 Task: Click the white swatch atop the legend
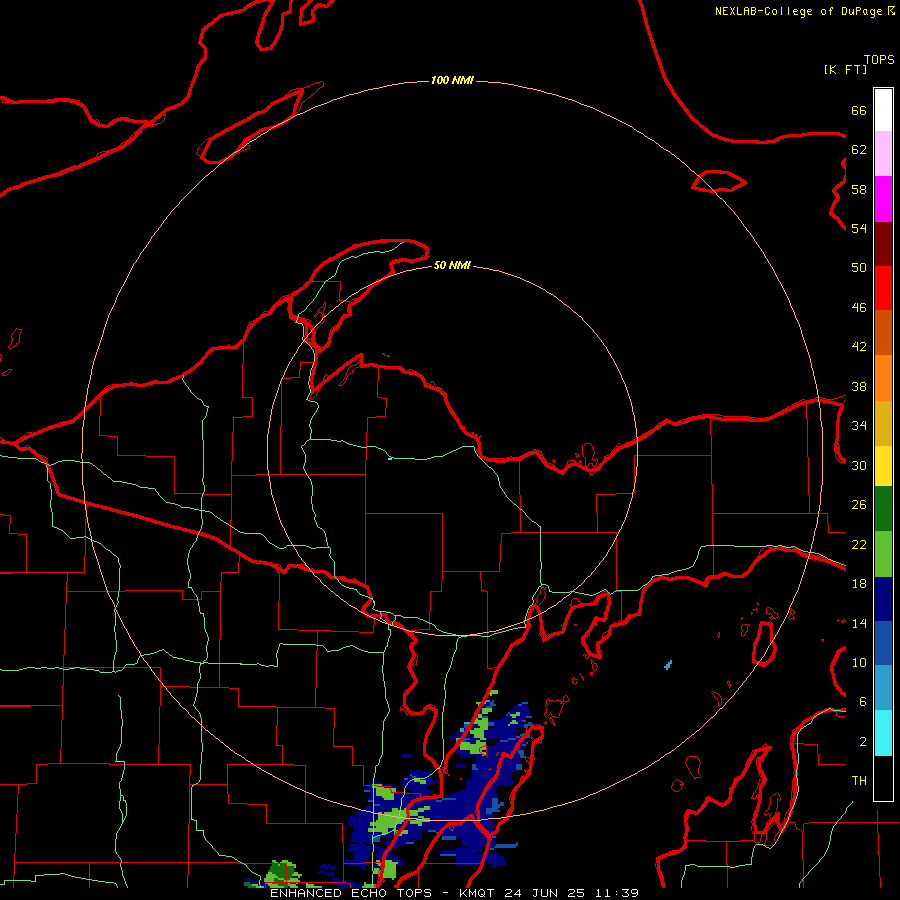(x=883, y=110)
